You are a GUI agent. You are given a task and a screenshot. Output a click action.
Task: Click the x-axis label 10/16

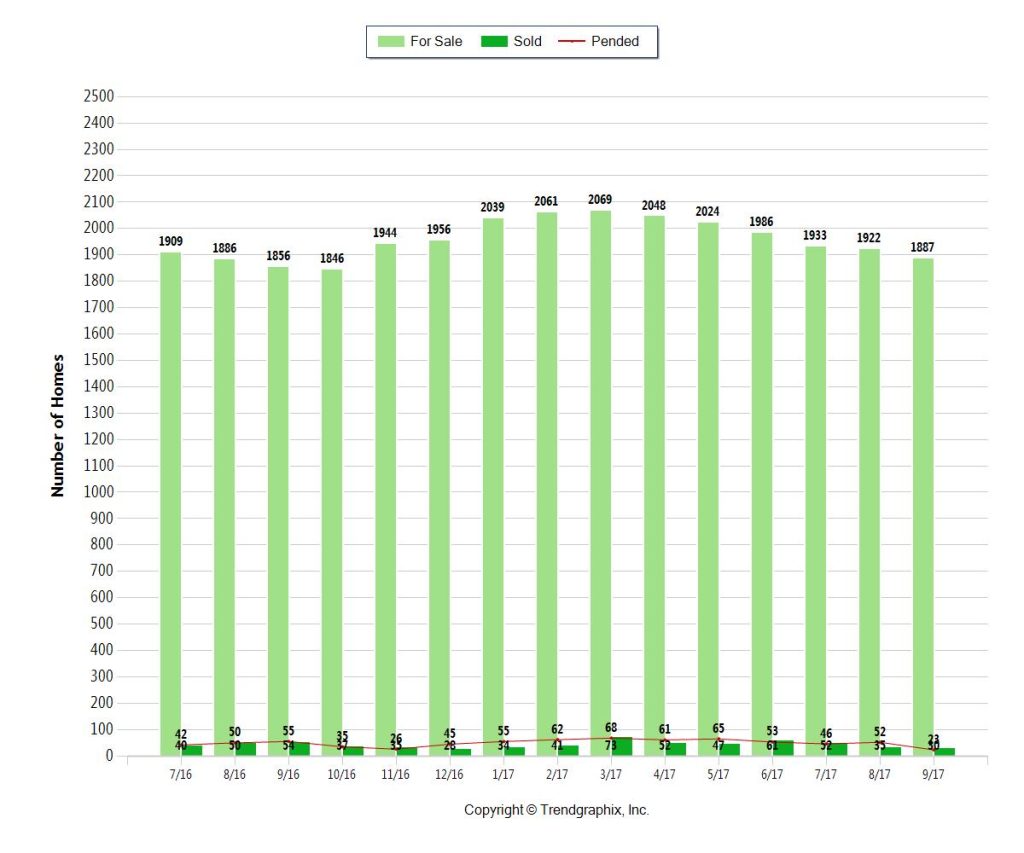[342, 774]
